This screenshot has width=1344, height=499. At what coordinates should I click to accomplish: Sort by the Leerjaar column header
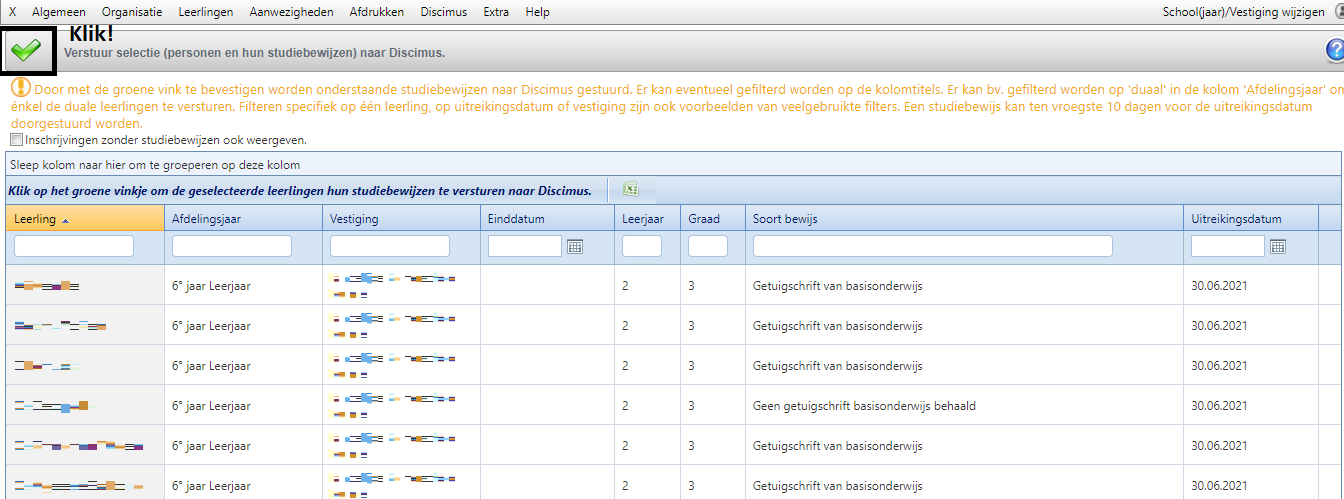click(647, 219)
